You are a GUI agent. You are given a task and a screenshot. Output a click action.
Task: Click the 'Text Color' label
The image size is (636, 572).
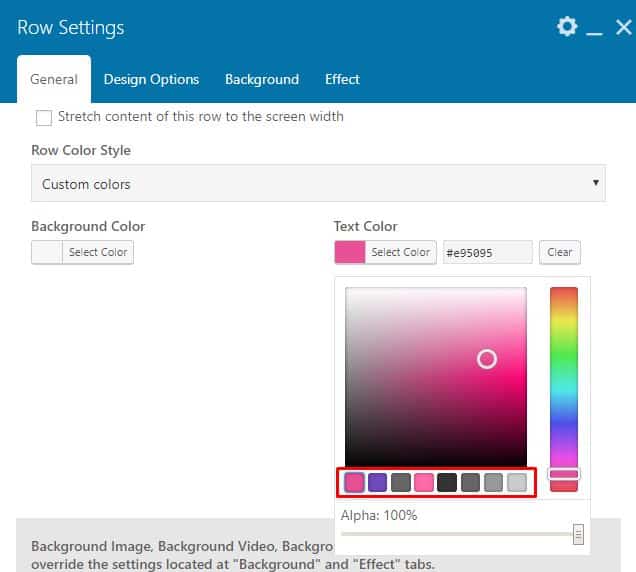365,226
